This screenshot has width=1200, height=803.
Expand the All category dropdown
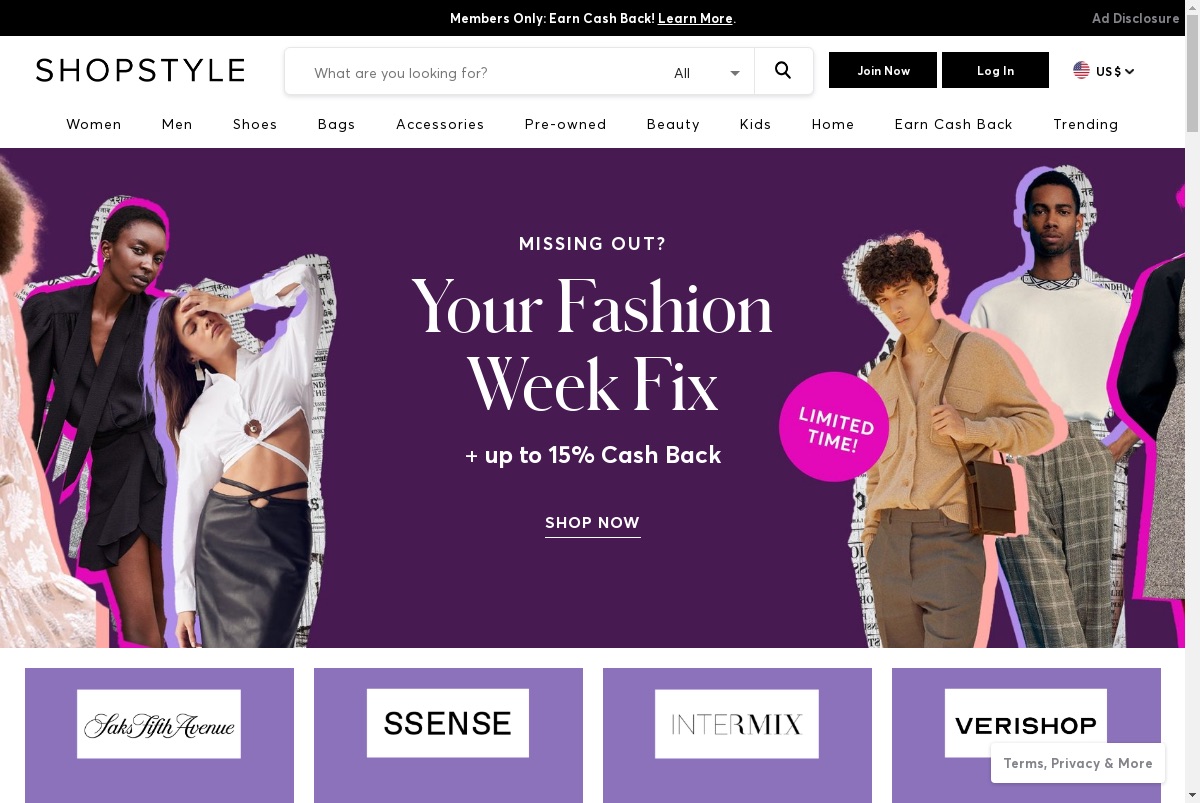pos(707,72)
